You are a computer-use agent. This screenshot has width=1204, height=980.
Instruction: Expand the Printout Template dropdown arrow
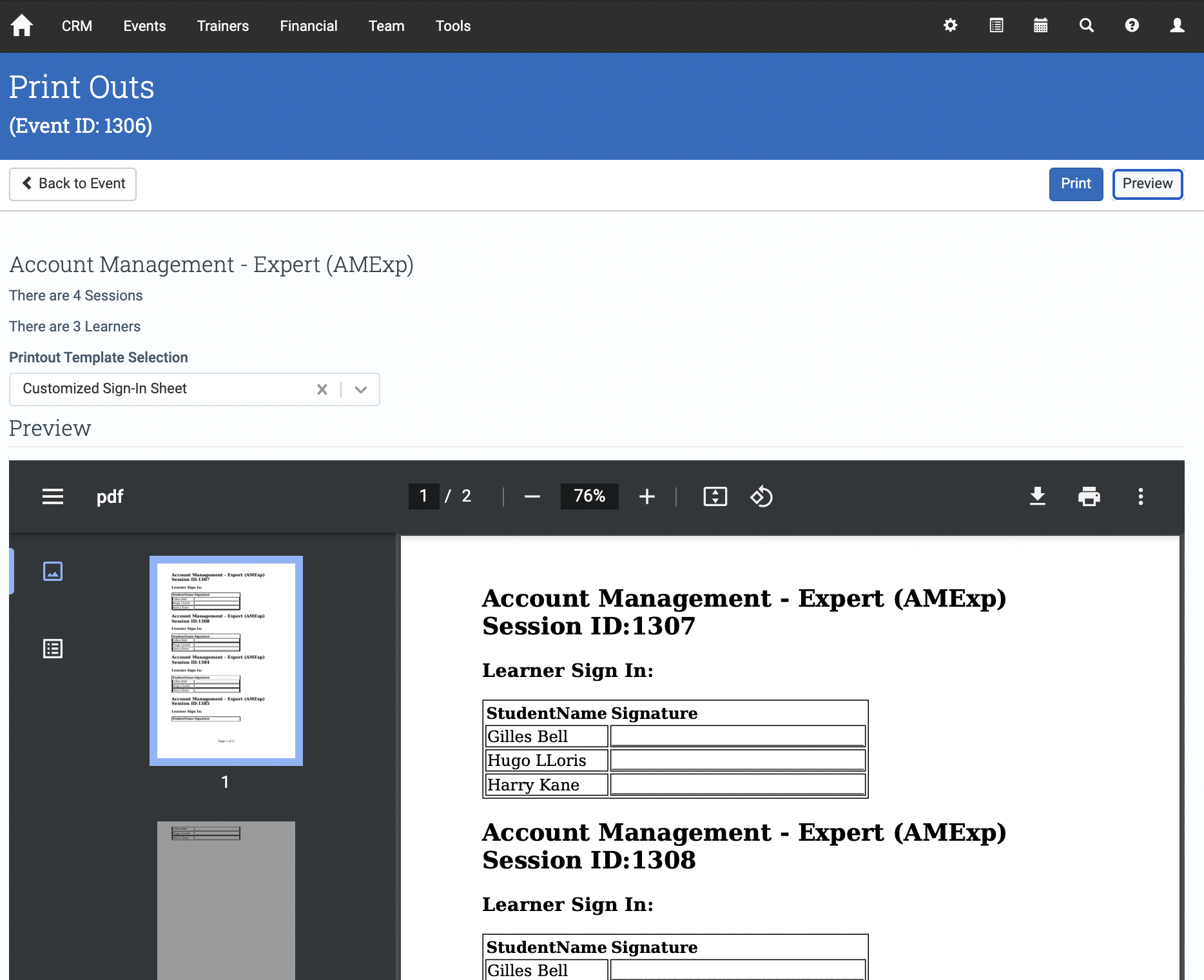point(361,389)
